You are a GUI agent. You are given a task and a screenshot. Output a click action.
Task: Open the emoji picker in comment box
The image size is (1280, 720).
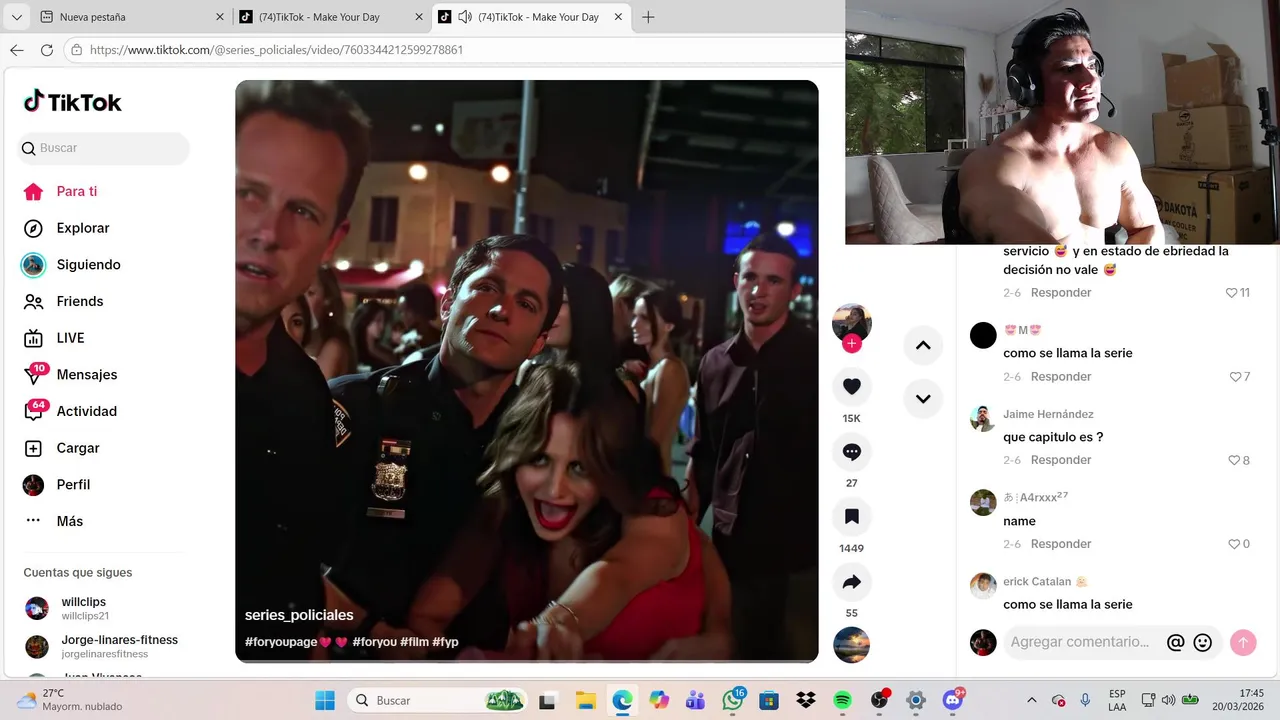tap(1203, 642)
